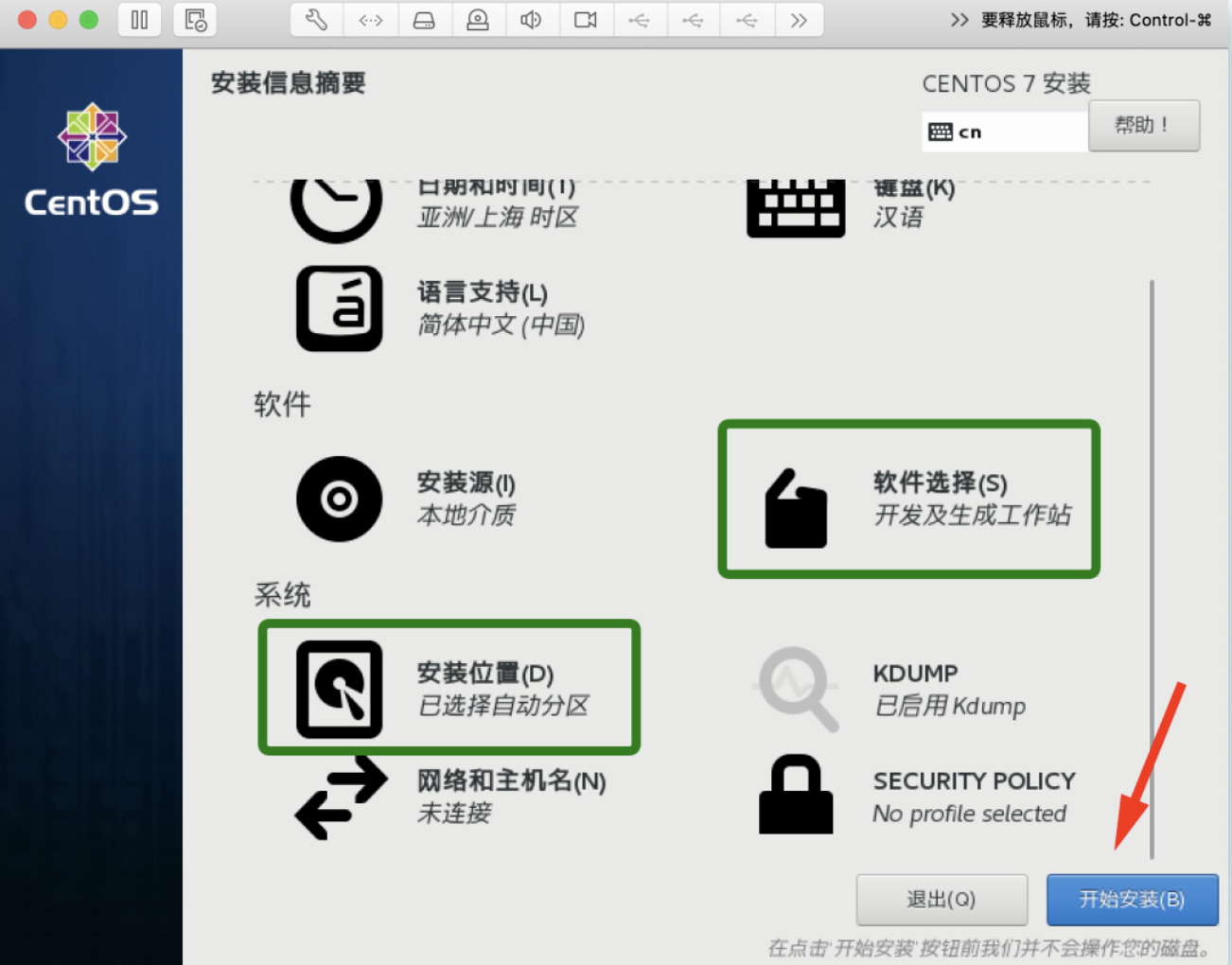Image resolution: width=1232 pixels, height=965 pixels.
Task: Select installation source (安装源) disc icon
Action: pyautogui.click(x=340, y=499)
